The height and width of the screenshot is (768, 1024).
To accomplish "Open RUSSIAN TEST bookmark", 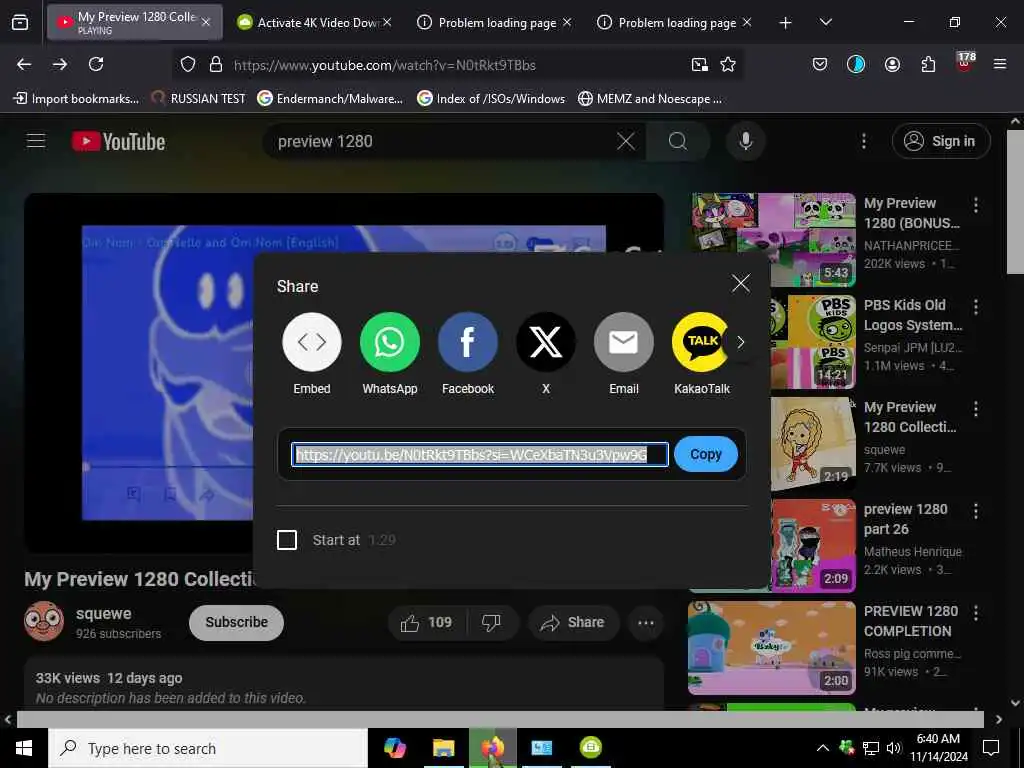I will click(199, 99).
